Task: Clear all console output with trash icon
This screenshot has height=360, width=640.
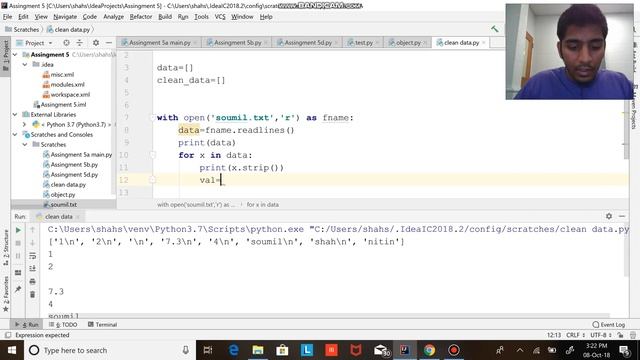Action: pyautogui.click(x=33, y=294)
